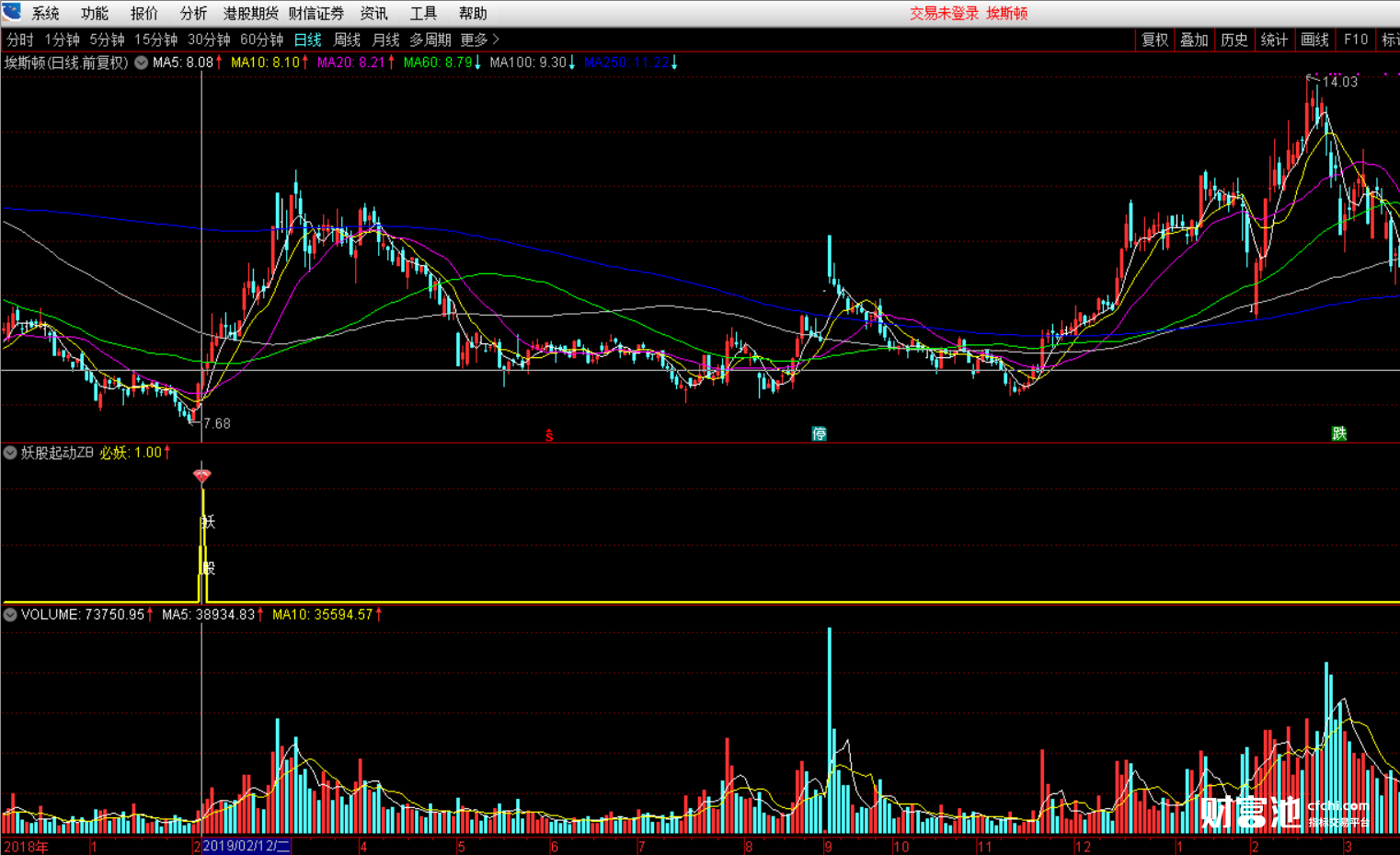Click the volume MA10: 35594.57 label

[x=322, y=615]
